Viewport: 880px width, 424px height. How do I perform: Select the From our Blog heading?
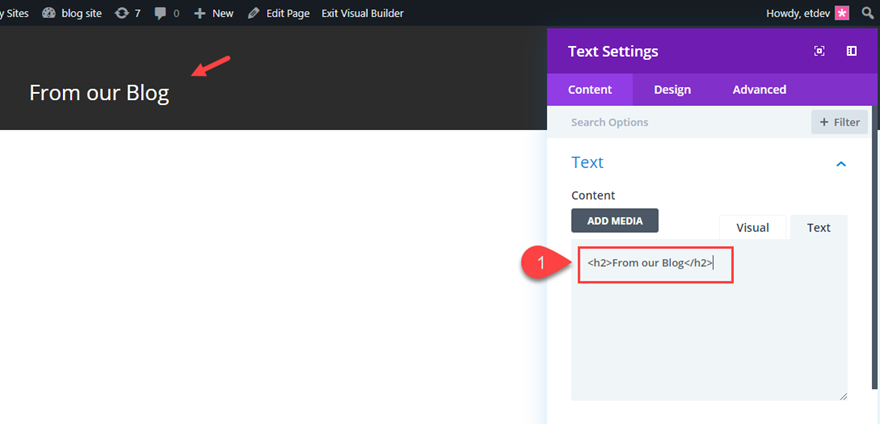point(99,93)
